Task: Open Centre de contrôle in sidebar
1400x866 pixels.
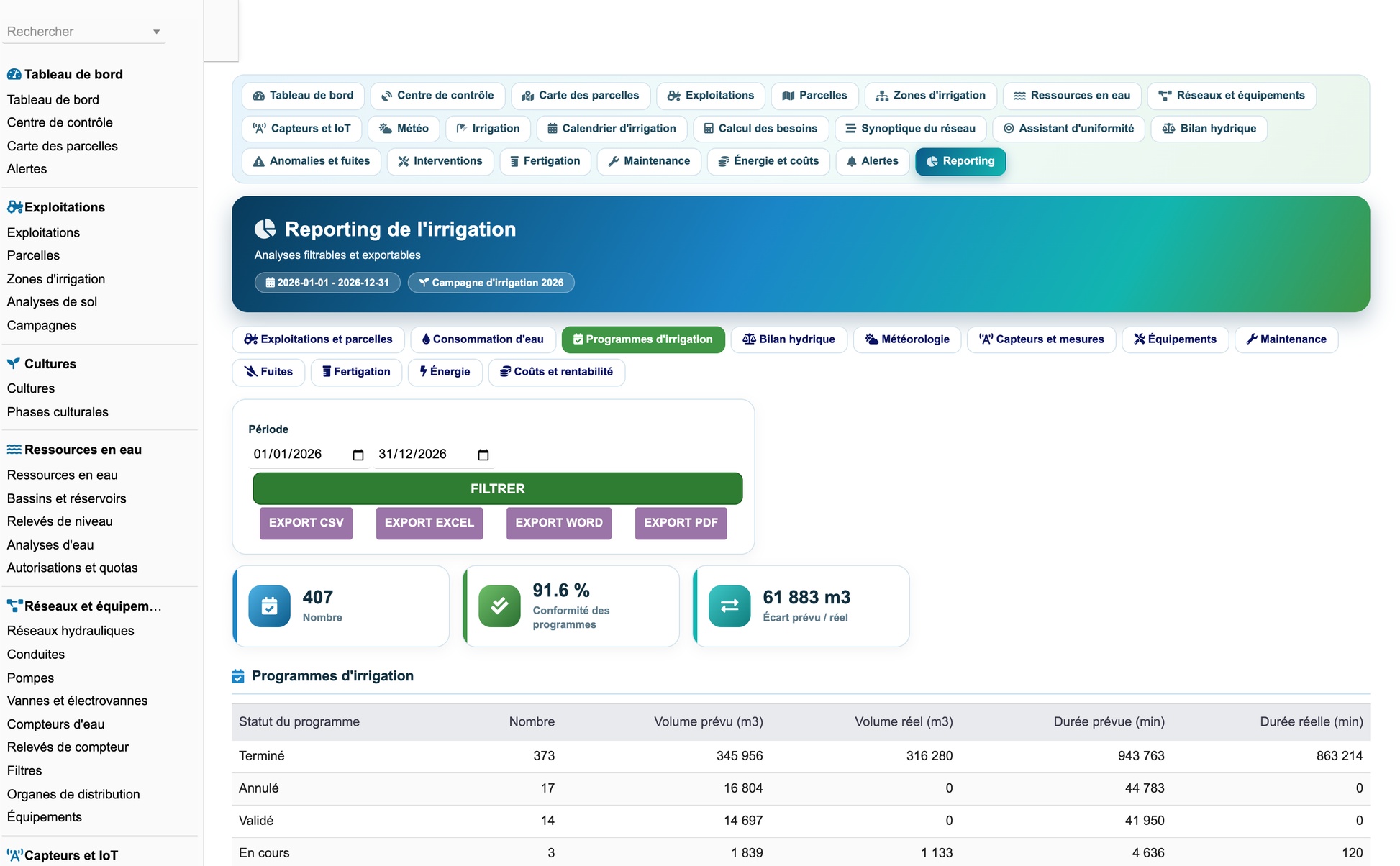Action: point(60,123)
